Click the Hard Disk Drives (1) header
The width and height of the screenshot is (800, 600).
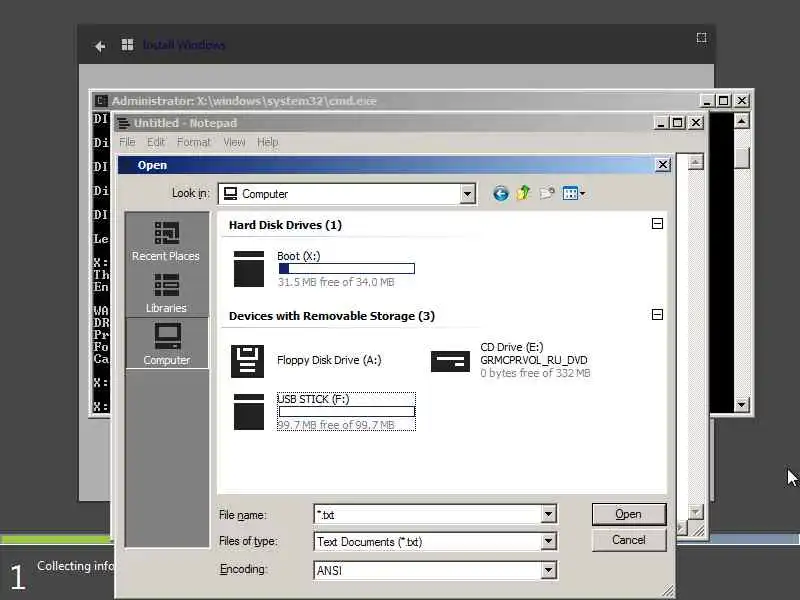pos(285,225)
